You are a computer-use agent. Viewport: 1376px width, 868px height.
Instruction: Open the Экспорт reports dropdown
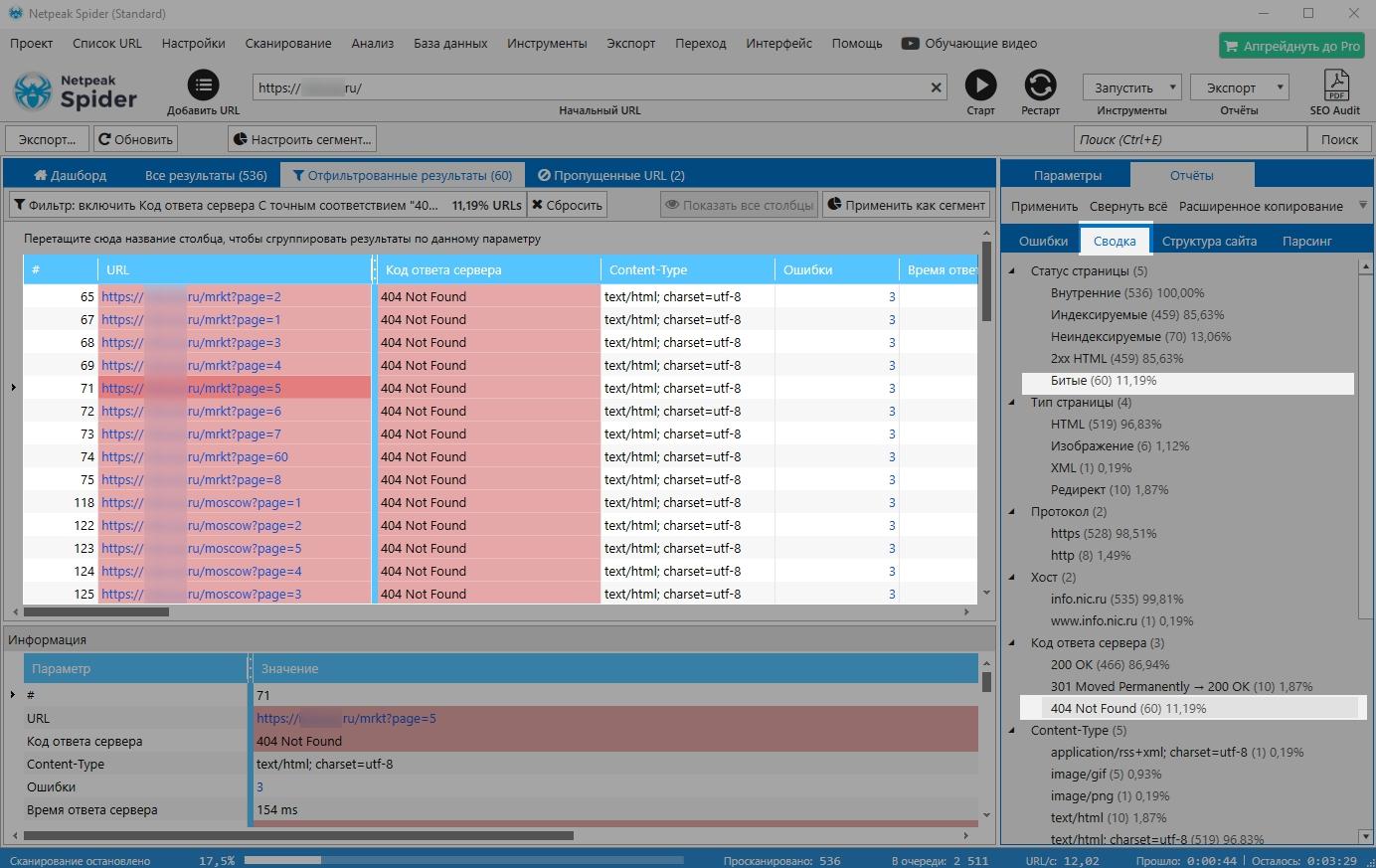1239,87
